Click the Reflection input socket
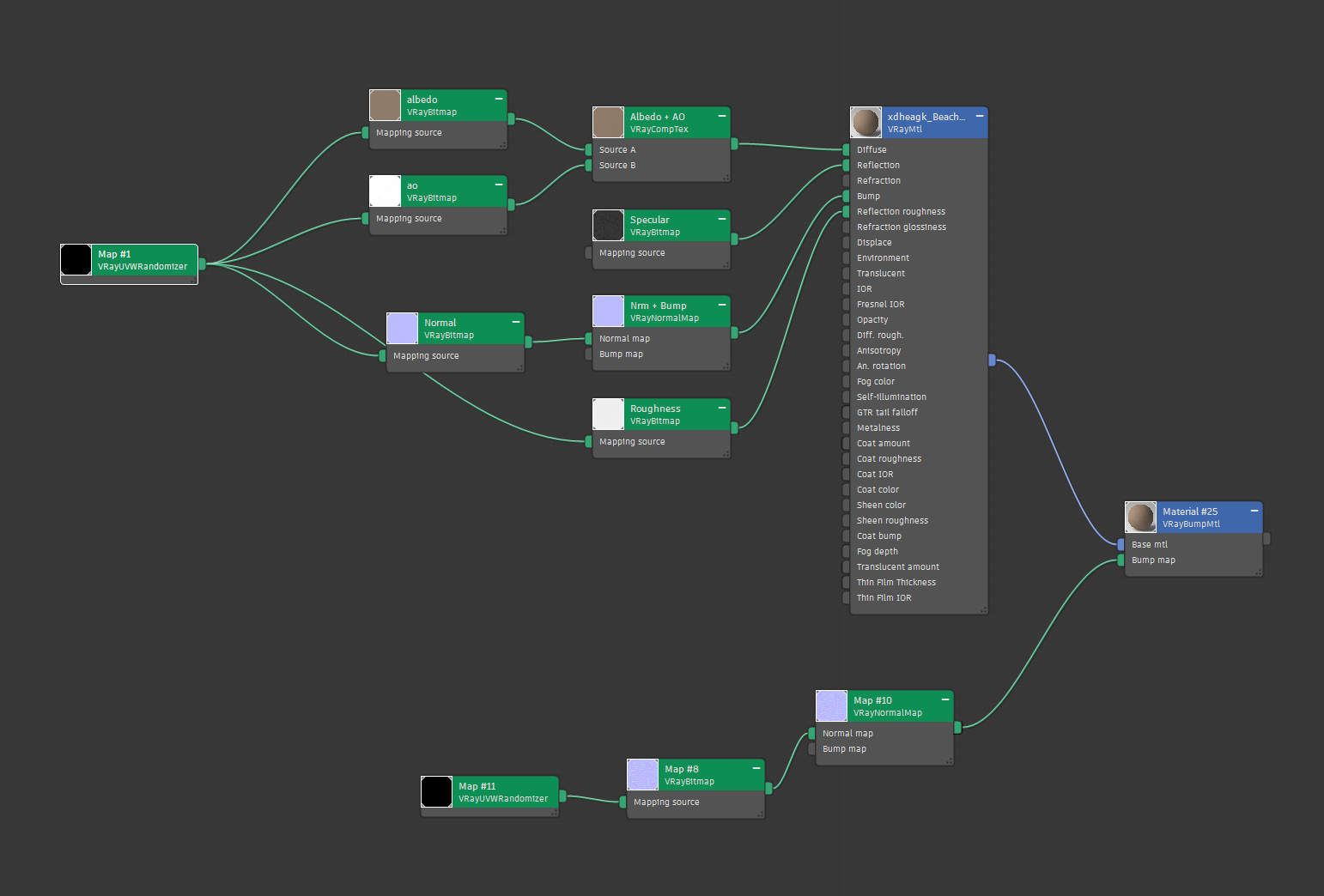The width and height of the screenshot is (1324, 896). coord(846,165)
